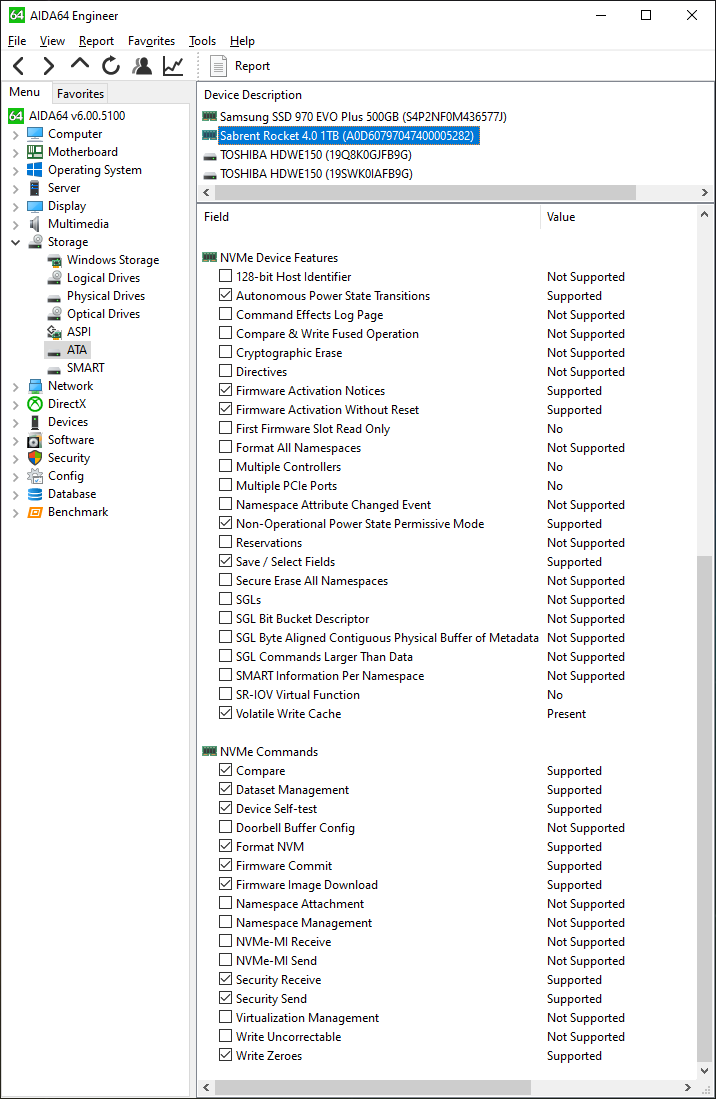The image size is (716, 1099).
Task: Select the Benchmark tree icon
Action: (35, 512)
